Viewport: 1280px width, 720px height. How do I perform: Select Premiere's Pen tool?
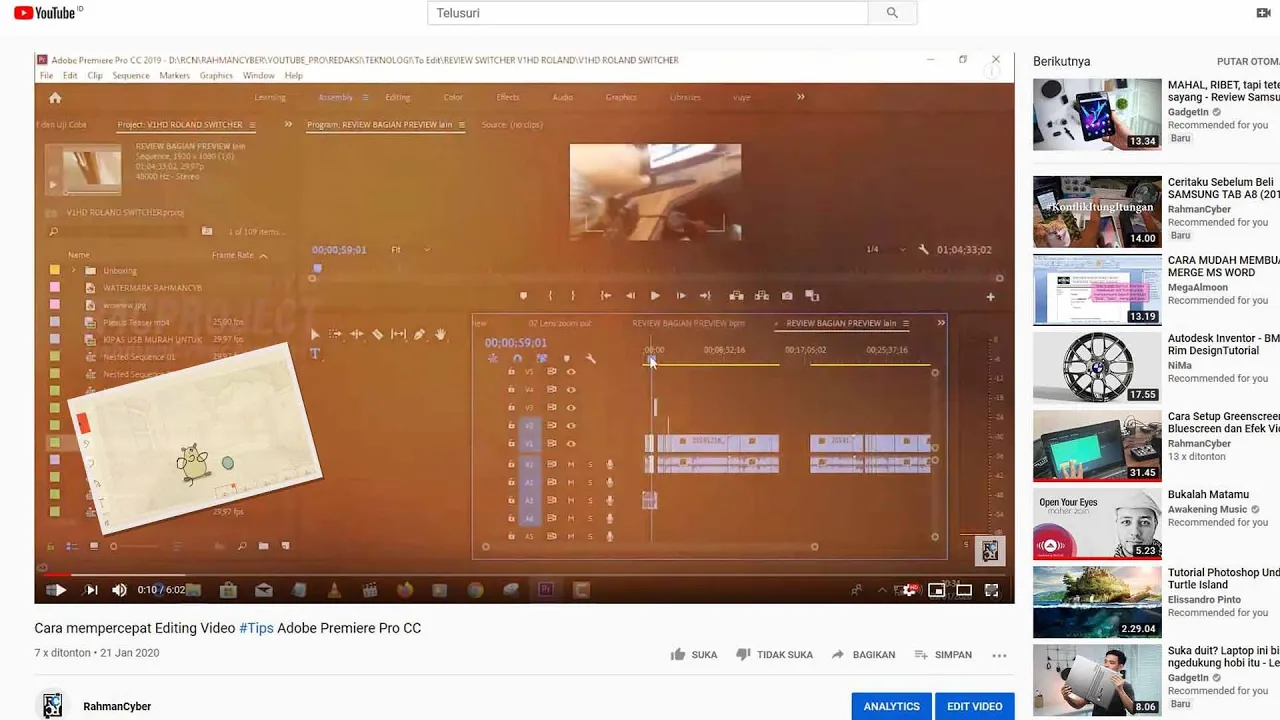419,334
